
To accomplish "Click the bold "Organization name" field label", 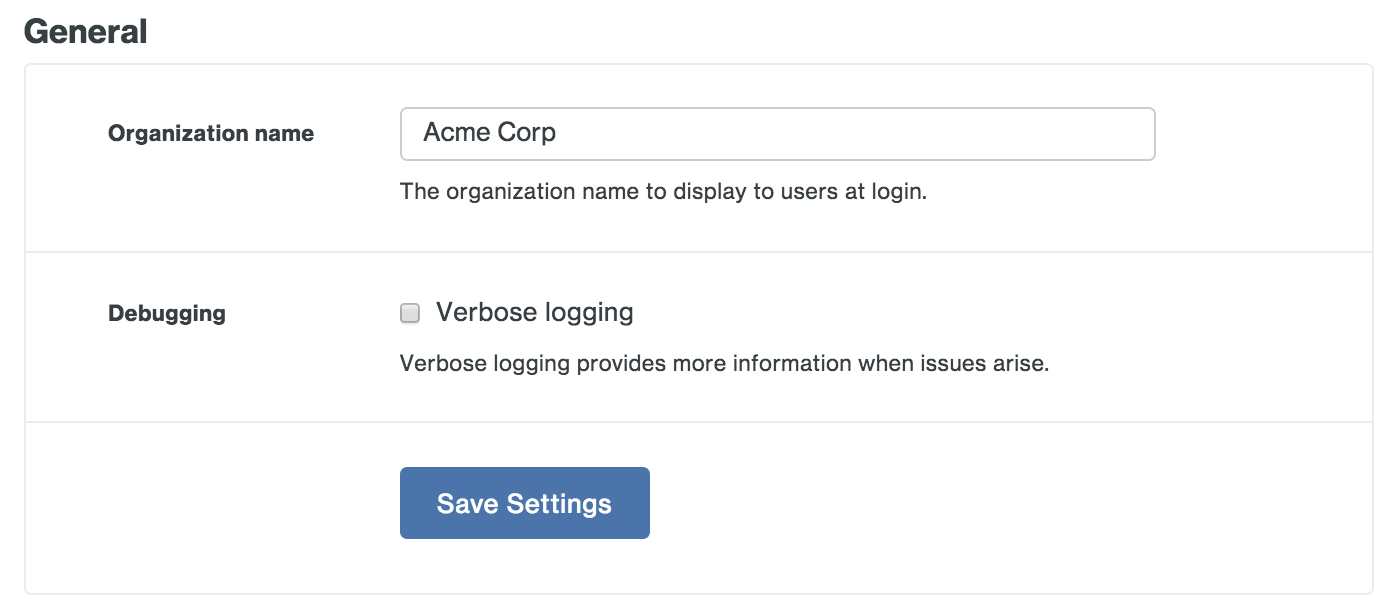I will coord(211,134).
